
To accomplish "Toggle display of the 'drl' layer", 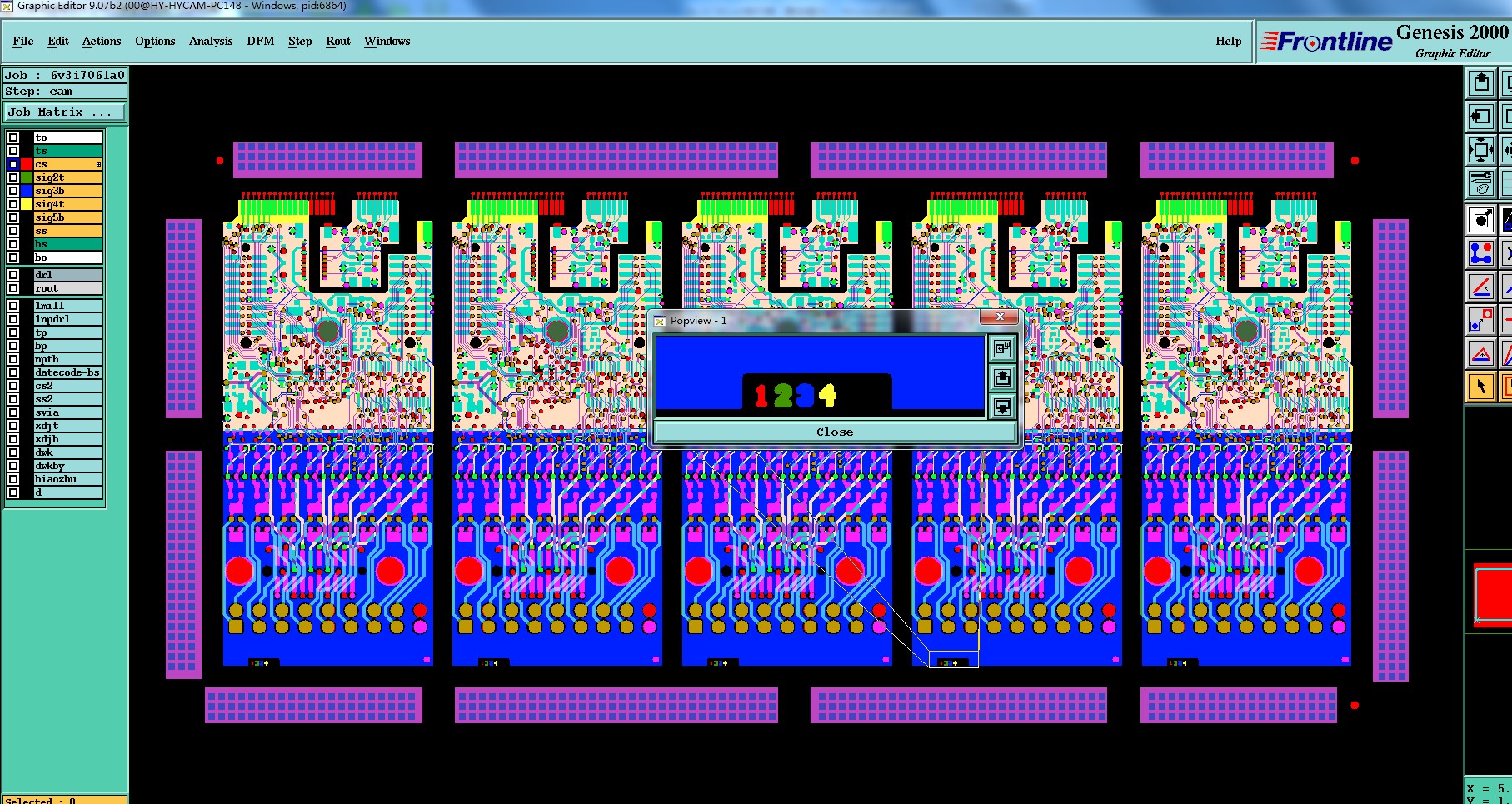I will click(13, 275).
